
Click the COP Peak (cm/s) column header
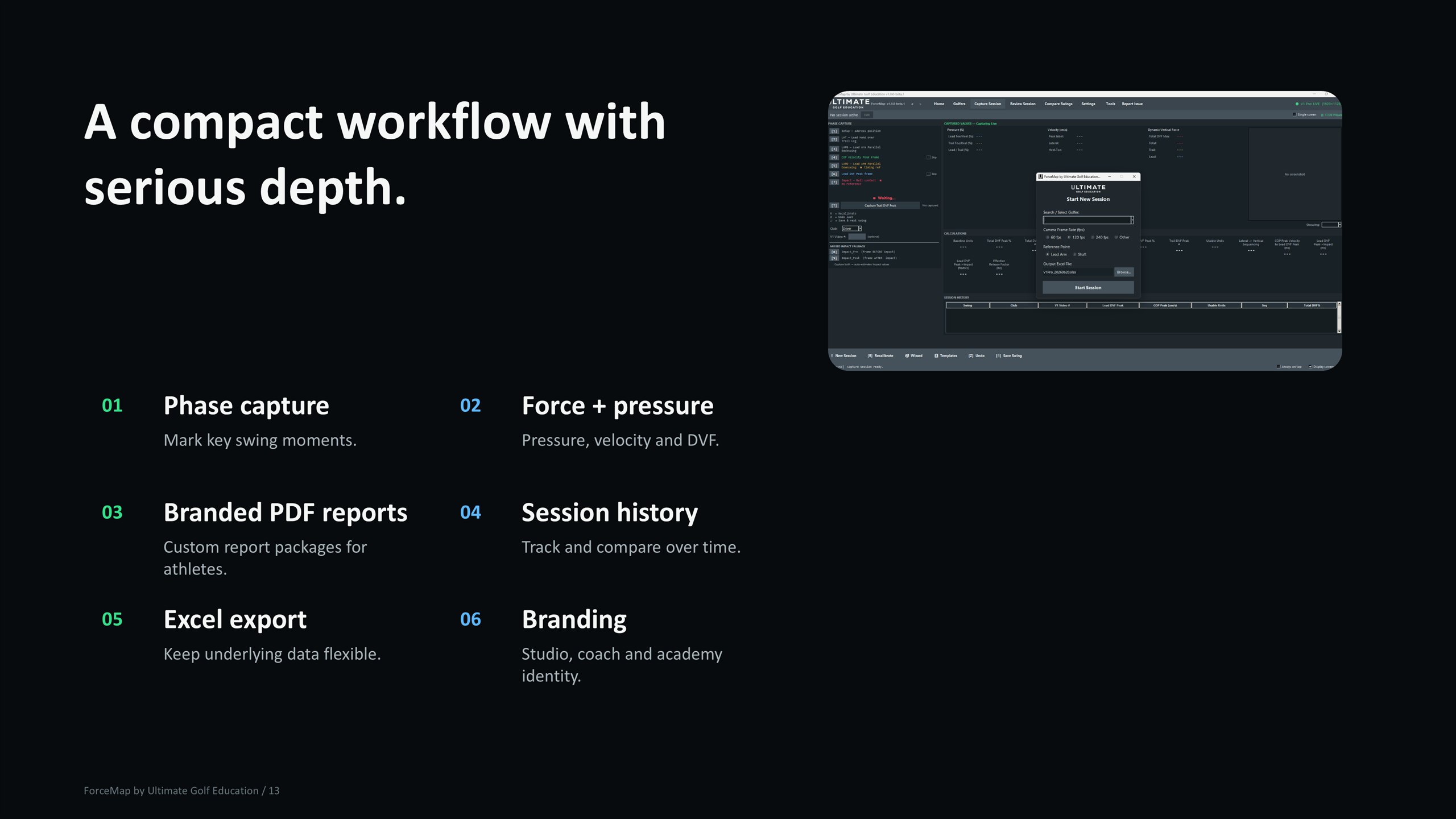[1165, 305]
